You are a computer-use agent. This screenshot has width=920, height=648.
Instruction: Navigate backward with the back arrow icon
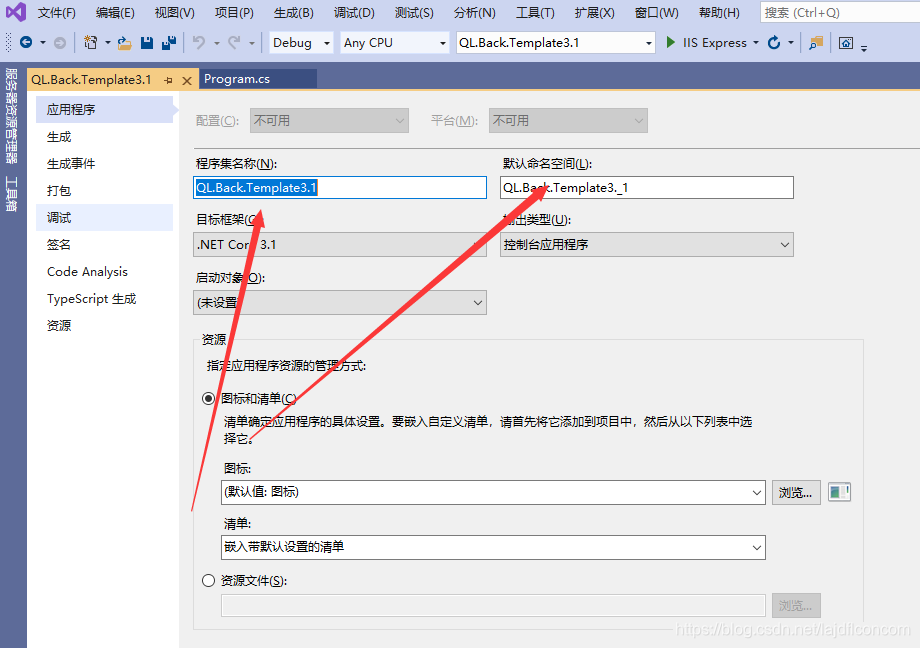coord(26,42)
